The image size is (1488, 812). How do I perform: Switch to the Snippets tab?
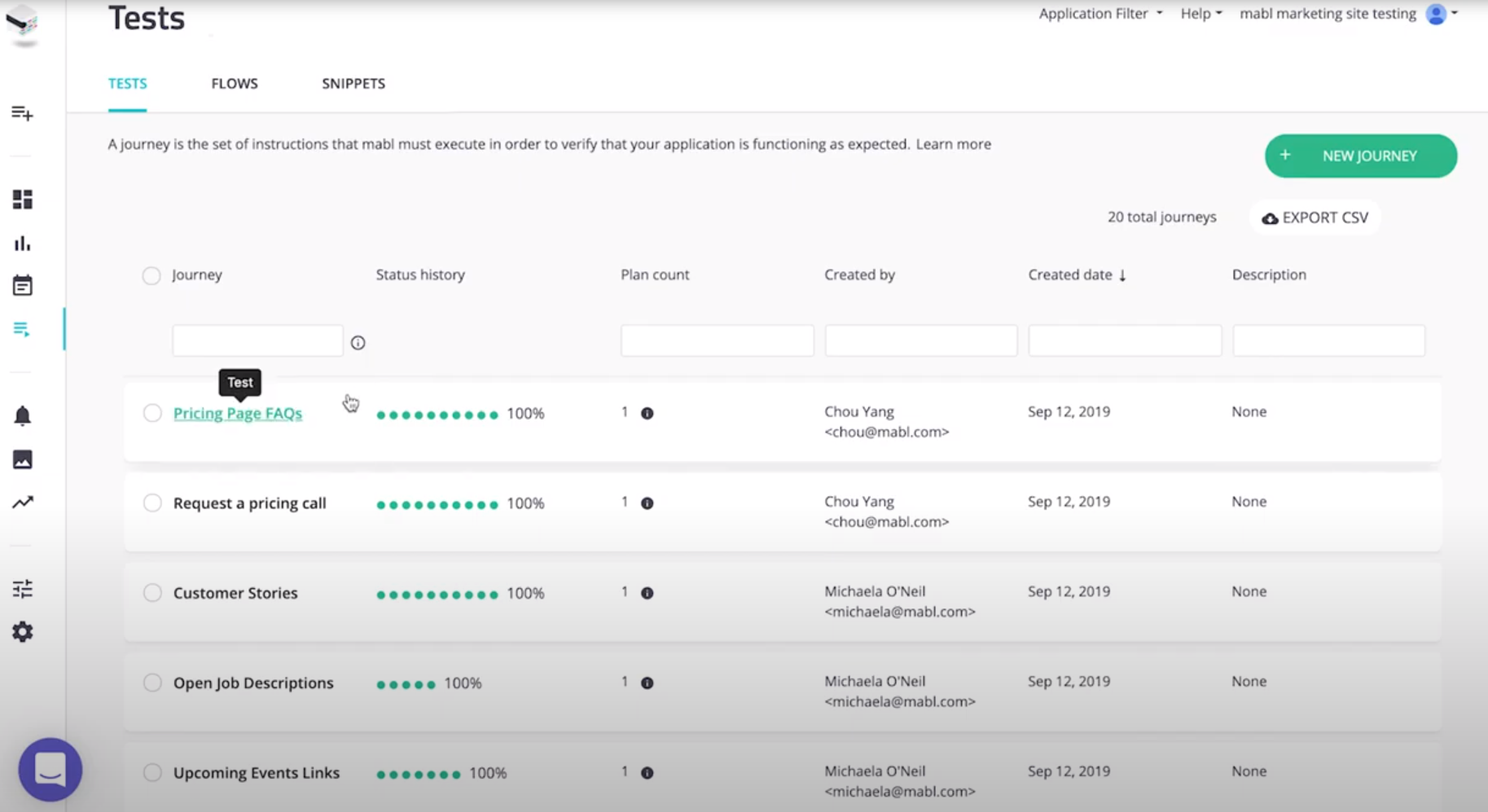(x=353, y=84)
